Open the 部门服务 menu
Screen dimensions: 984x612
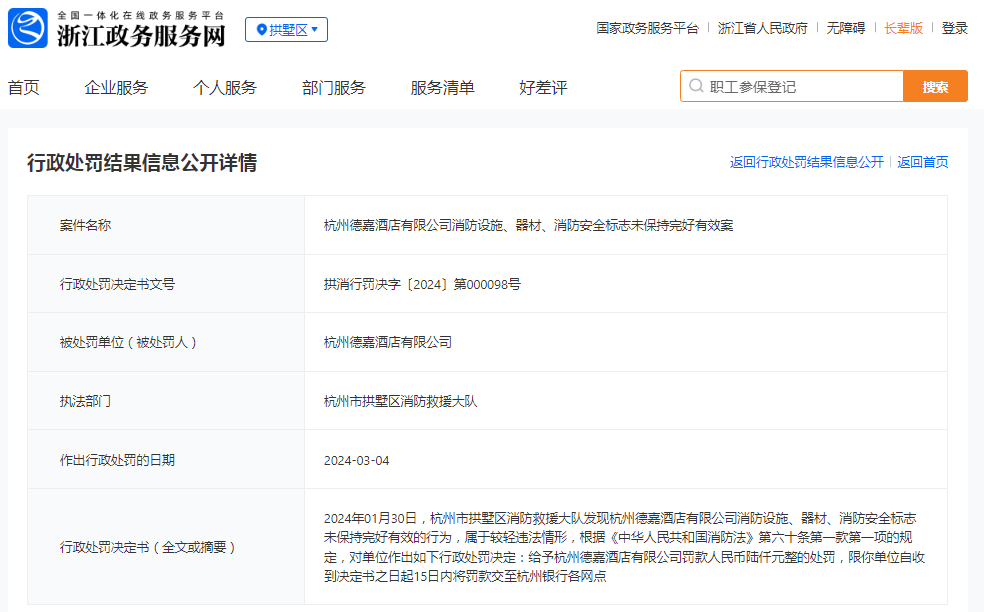[333, 87]
